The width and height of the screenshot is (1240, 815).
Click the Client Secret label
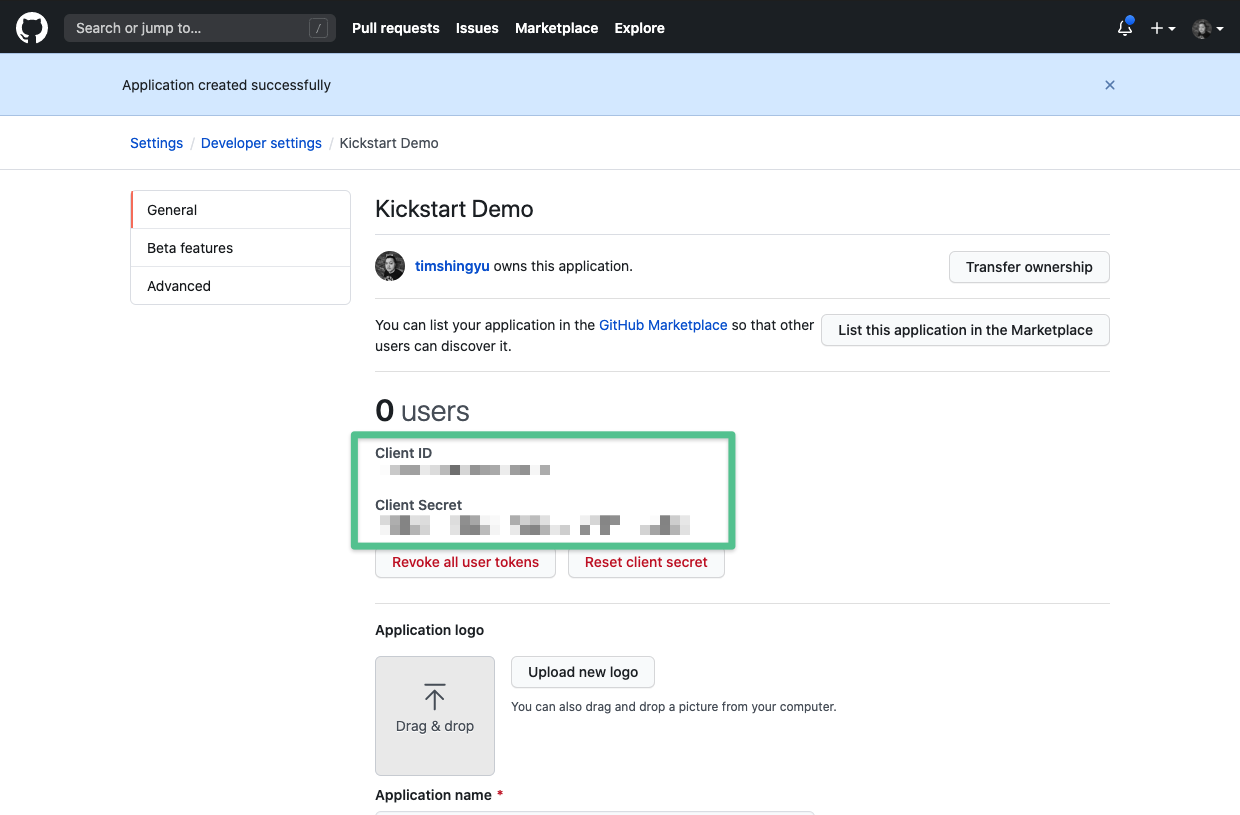(419, 505)
